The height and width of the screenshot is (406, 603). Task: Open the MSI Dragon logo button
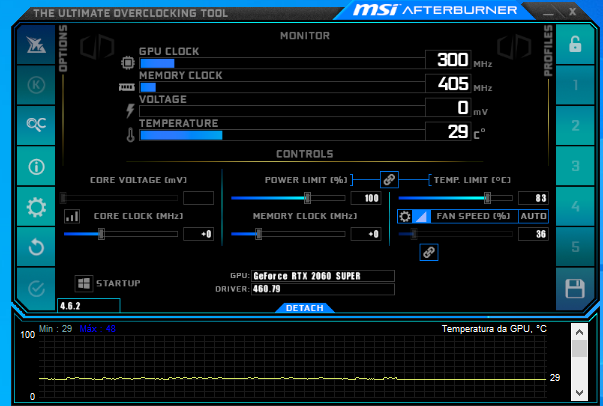(36, 45)
